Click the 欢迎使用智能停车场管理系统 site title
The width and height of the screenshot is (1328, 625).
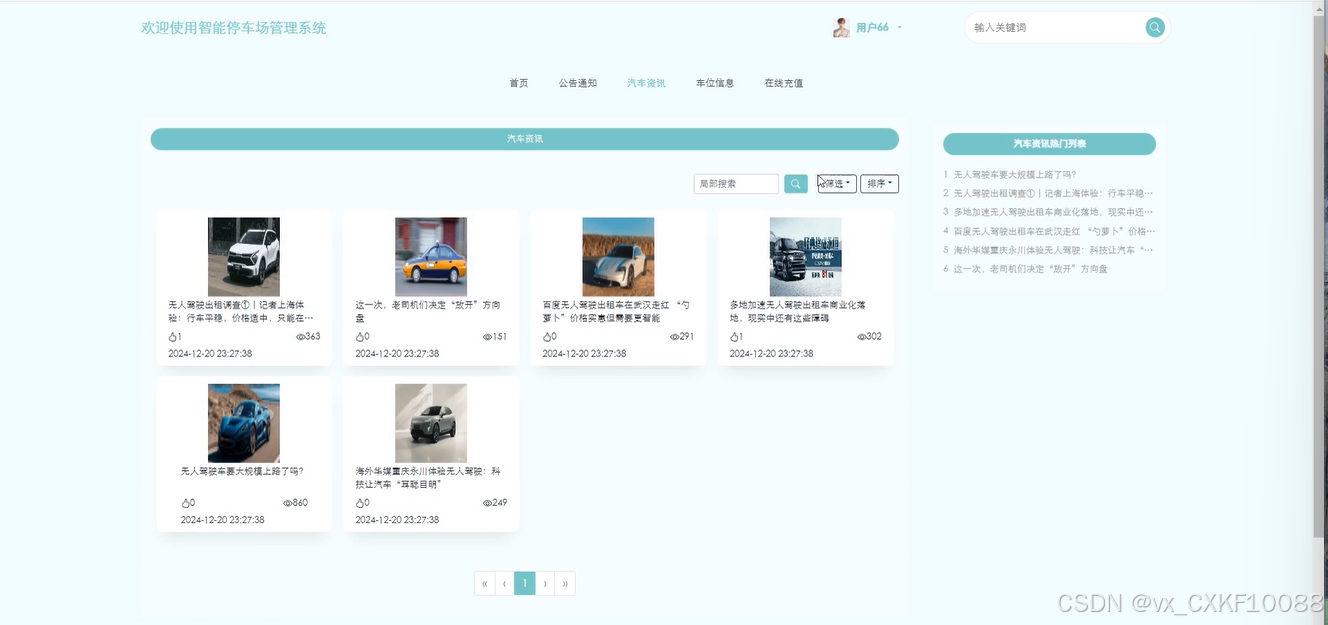(x=234, y=28)
